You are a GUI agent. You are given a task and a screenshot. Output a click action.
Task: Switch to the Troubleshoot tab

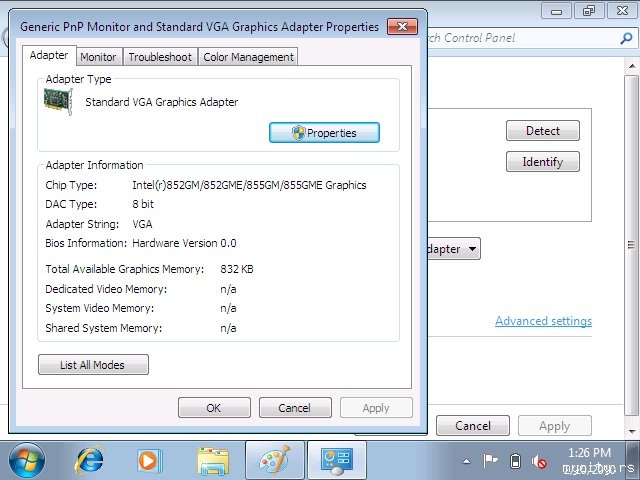coord(160,57)
